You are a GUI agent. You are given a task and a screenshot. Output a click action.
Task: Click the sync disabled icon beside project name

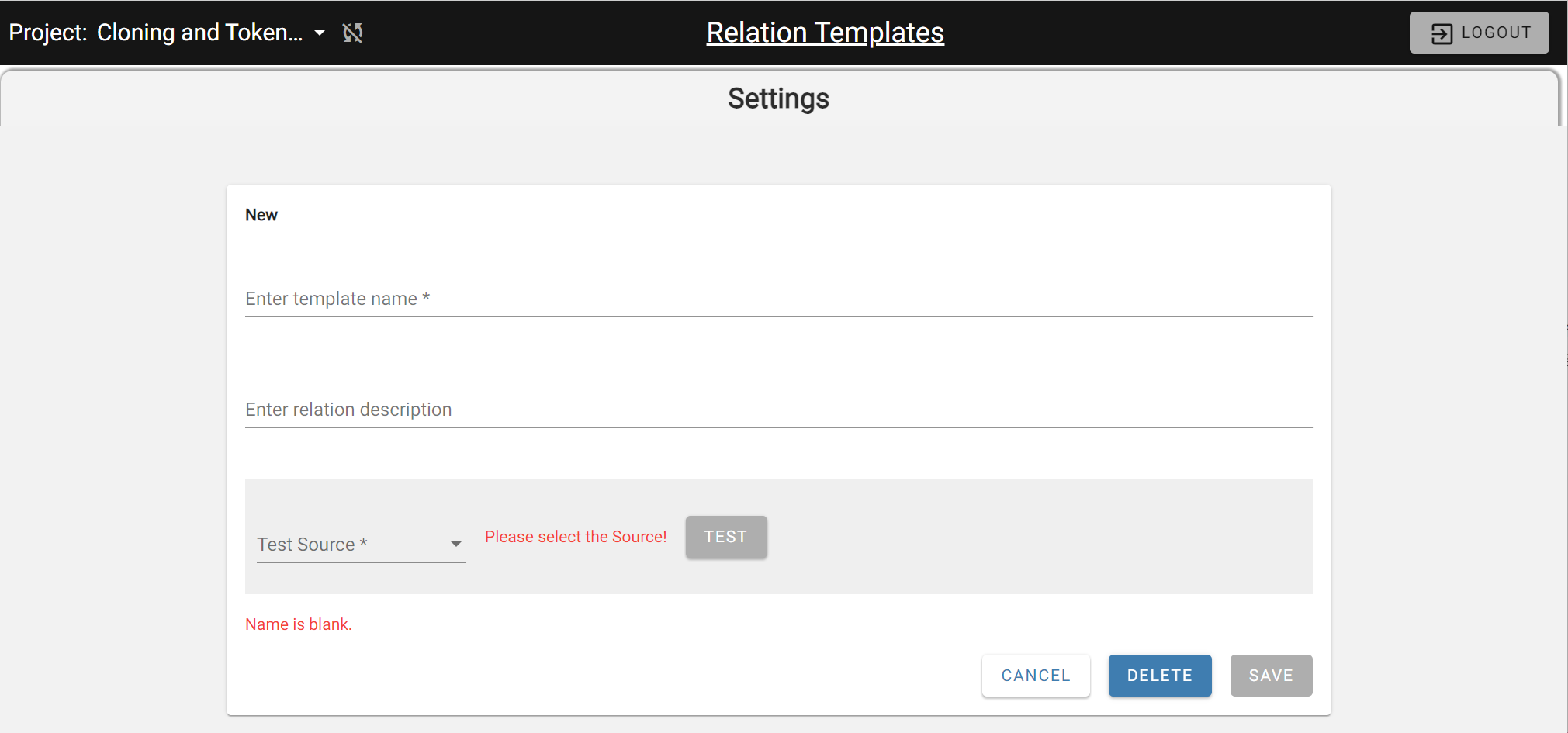353,33
